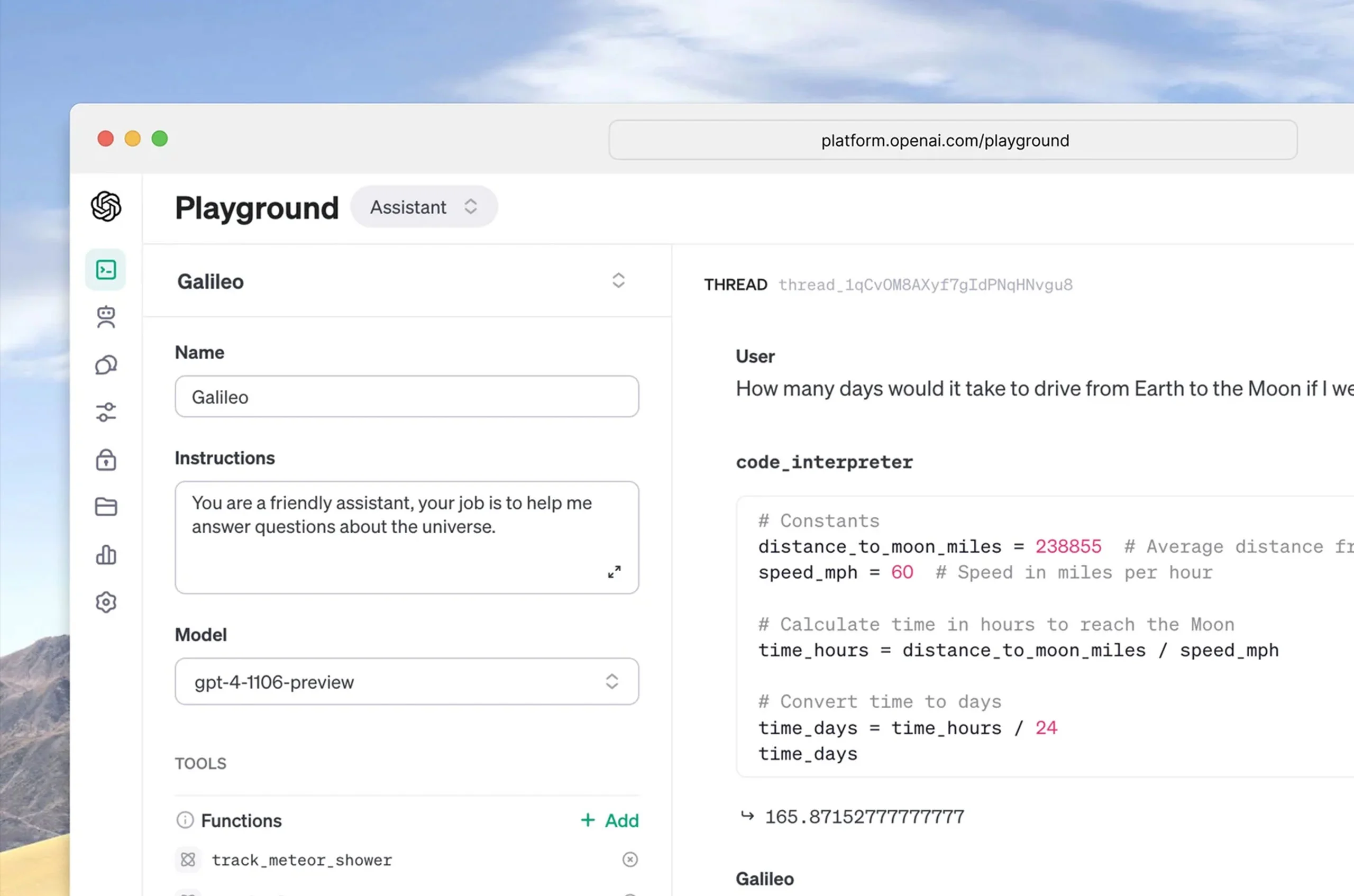Open the fine-tuning sliders sidebar icon

click(106, 412)
